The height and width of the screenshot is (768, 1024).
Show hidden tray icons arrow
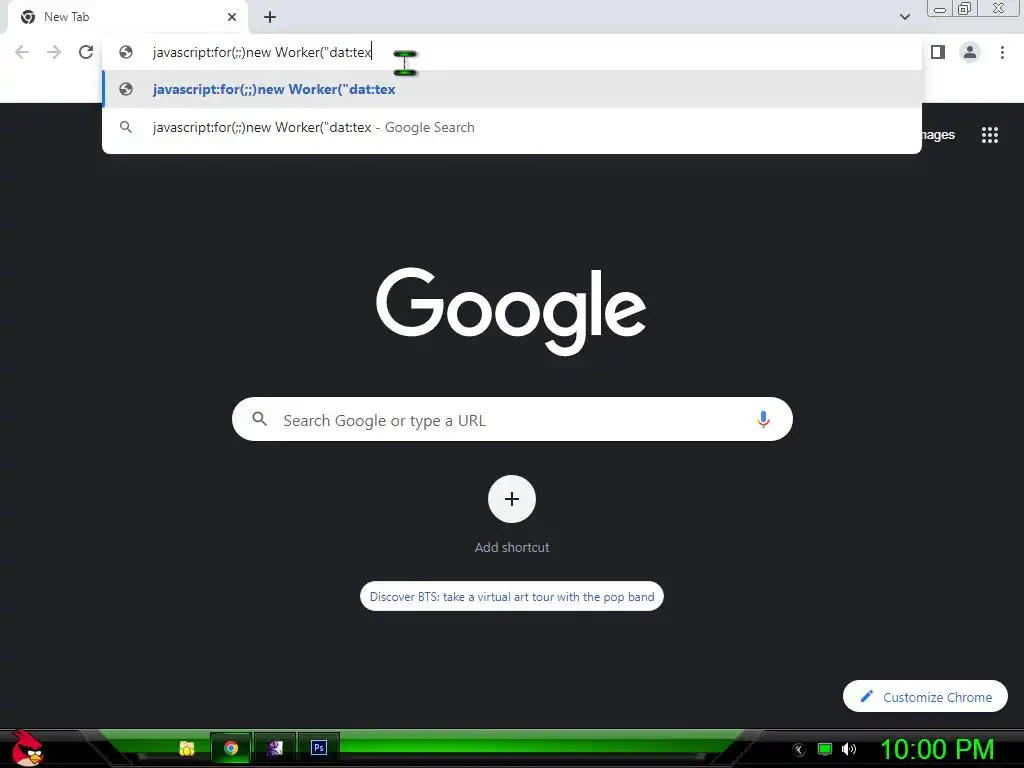(x=798, y=750)
